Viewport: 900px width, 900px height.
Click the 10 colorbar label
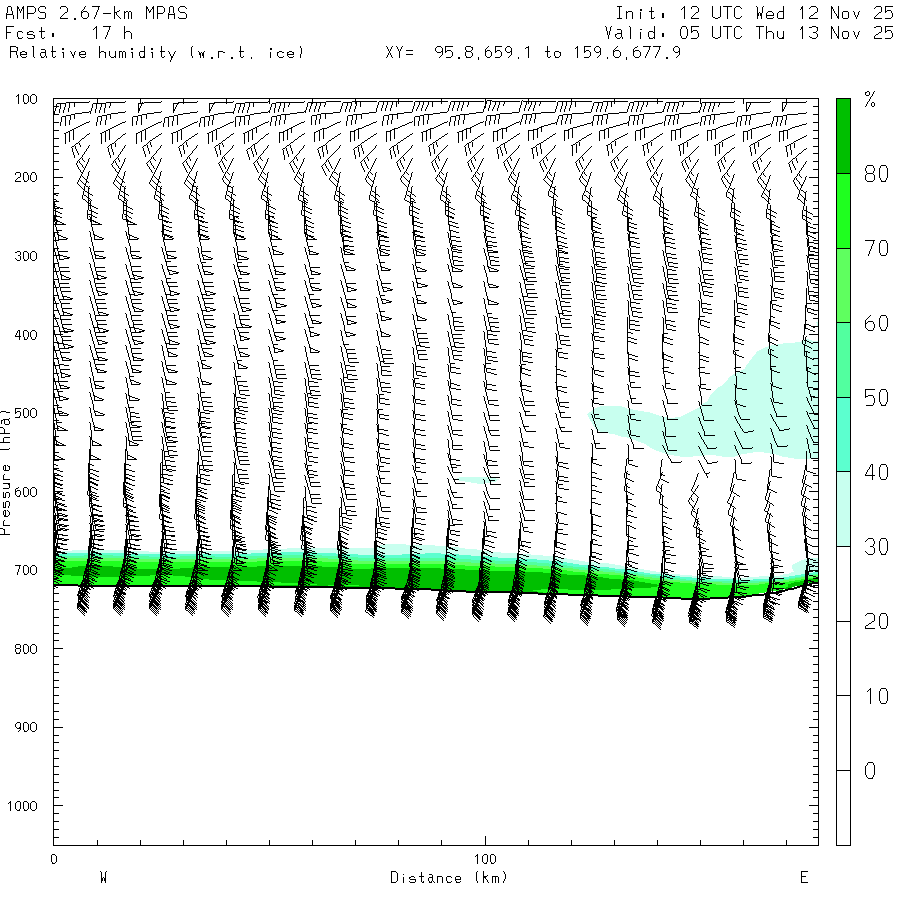pos(876,696)
